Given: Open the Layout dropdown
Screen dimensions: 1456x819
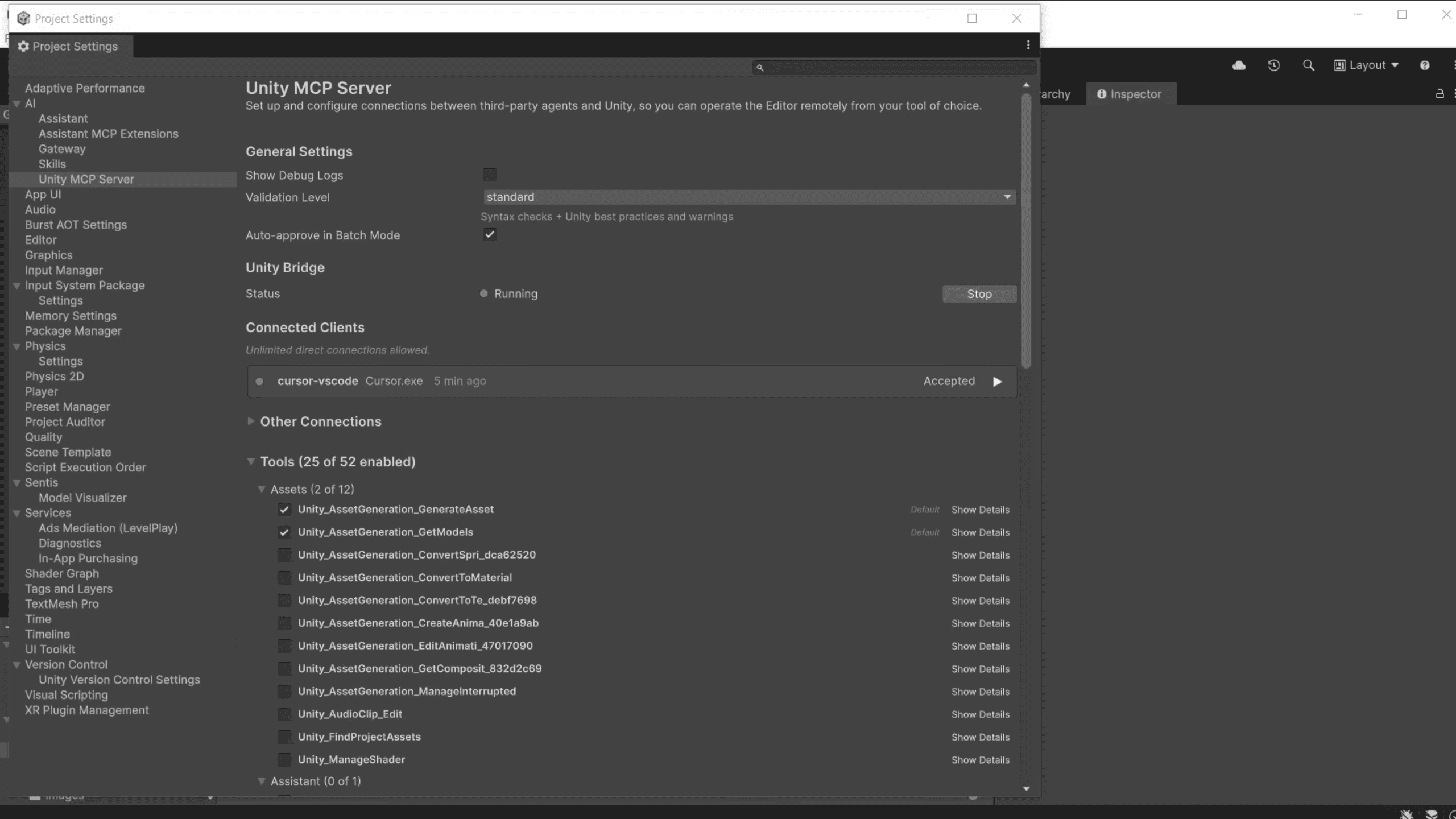Looking at the screenshot, I should [x=1366, y=65].
